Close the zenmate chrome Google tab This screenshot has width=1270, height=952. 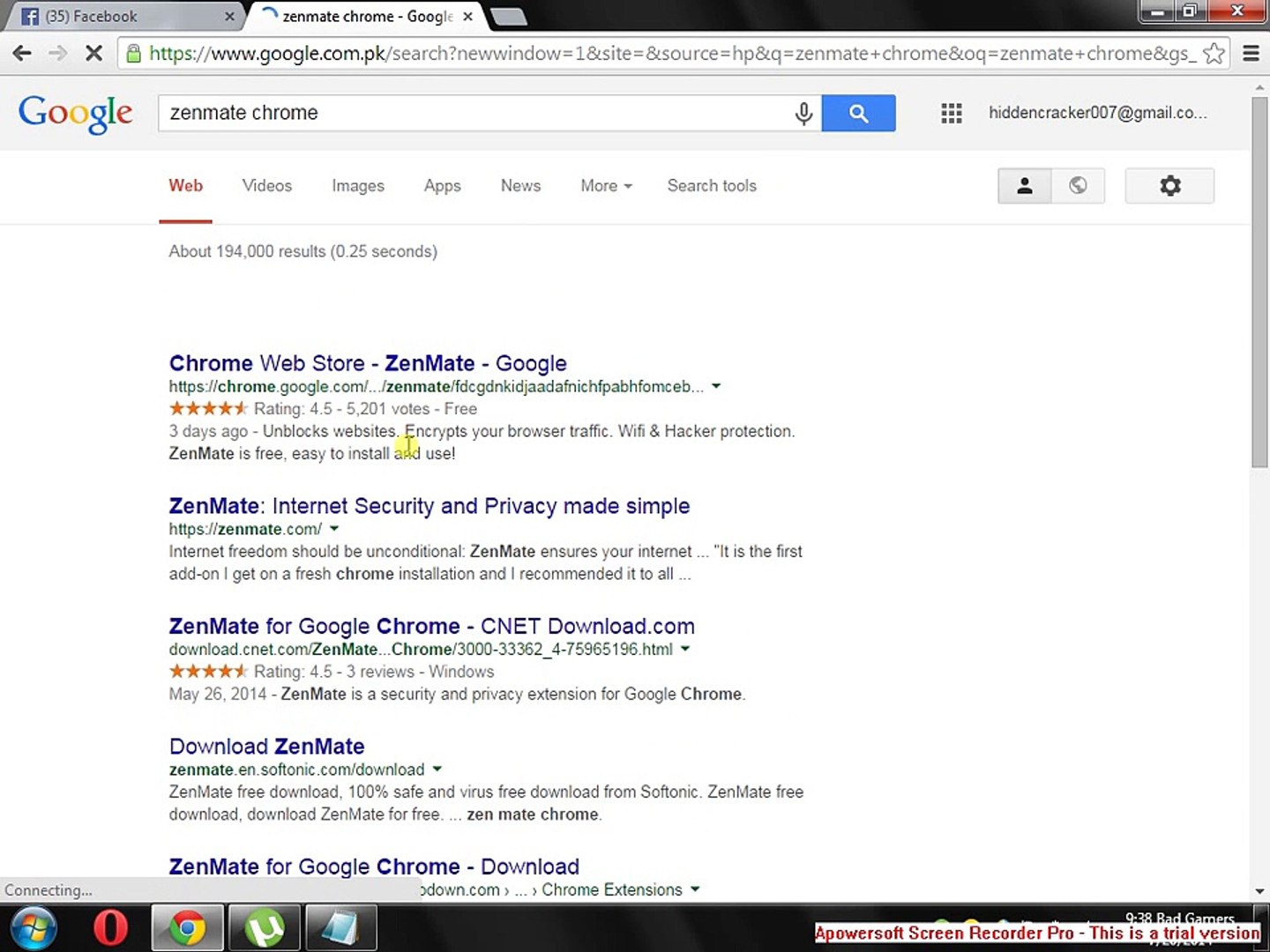tap(468, 16)
